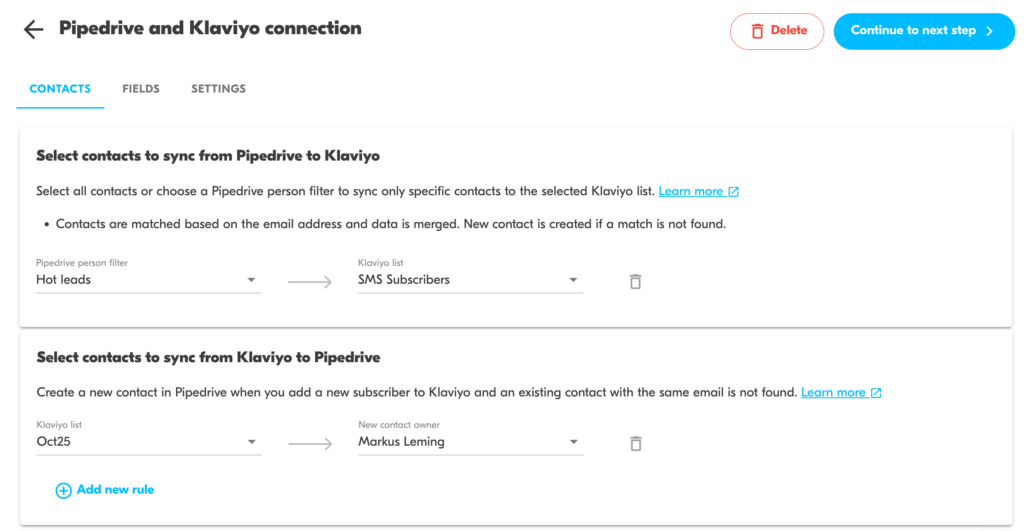This screenshot has height=531, width=1024.
Task: Click Continue to next step
Action: 913,31
